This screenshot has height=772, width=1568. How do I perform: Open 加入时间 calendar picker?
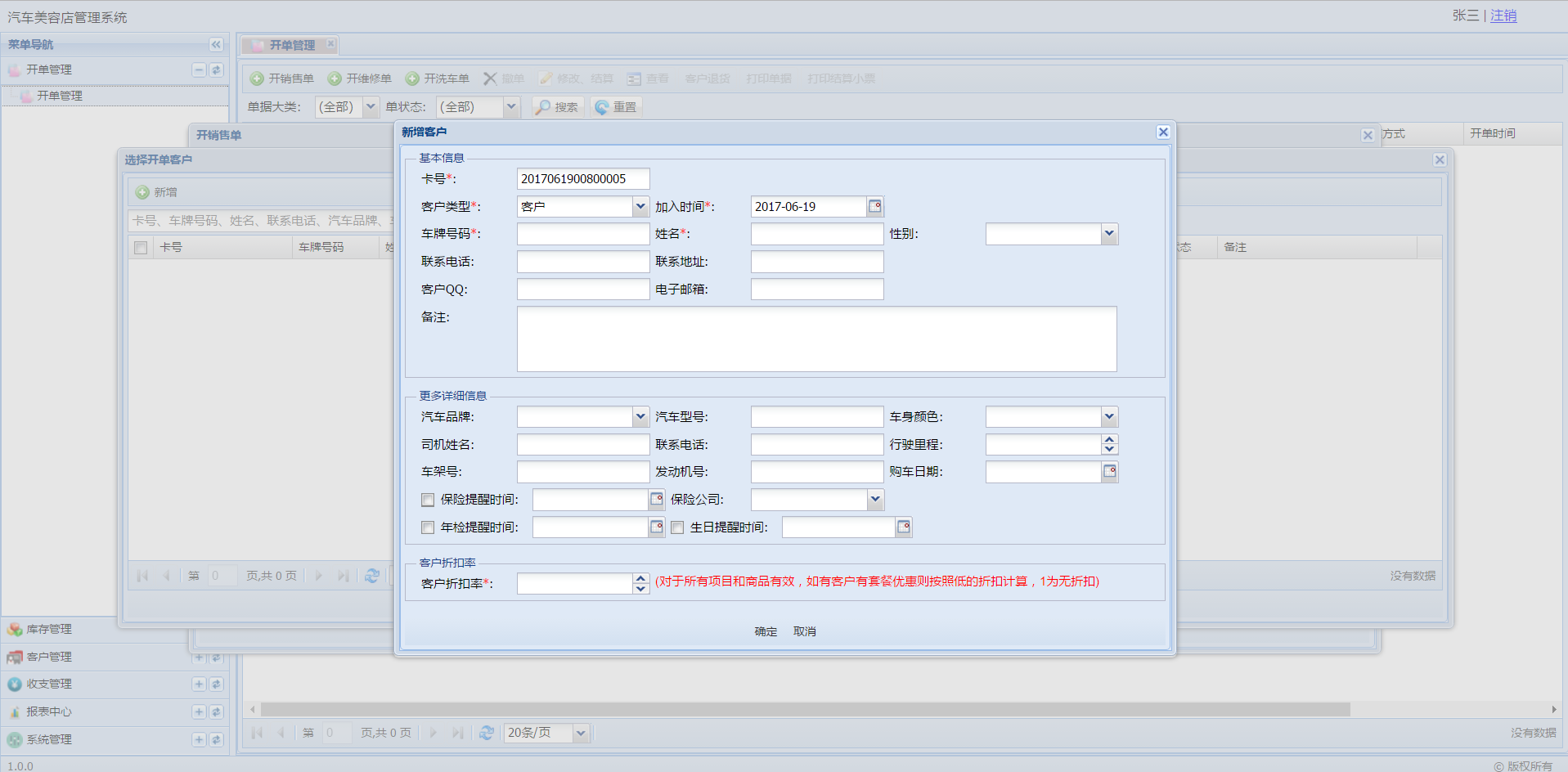[x=875, y=207]
